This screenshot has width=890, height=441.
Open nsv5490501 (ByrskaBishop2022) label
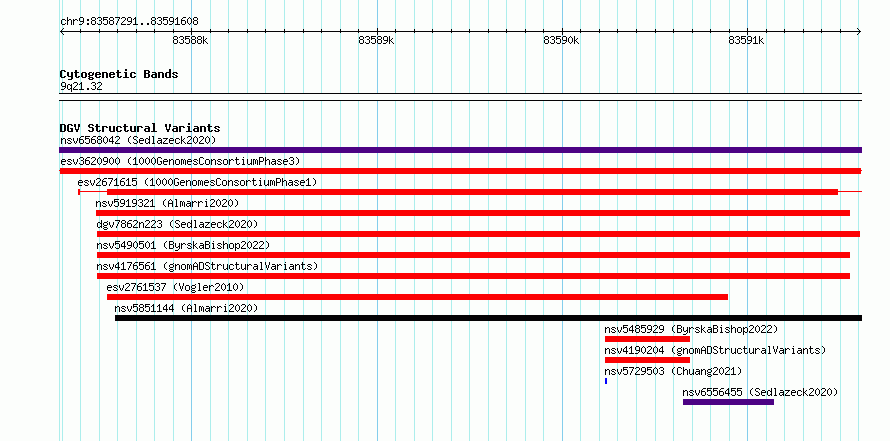tap(183, 245)
